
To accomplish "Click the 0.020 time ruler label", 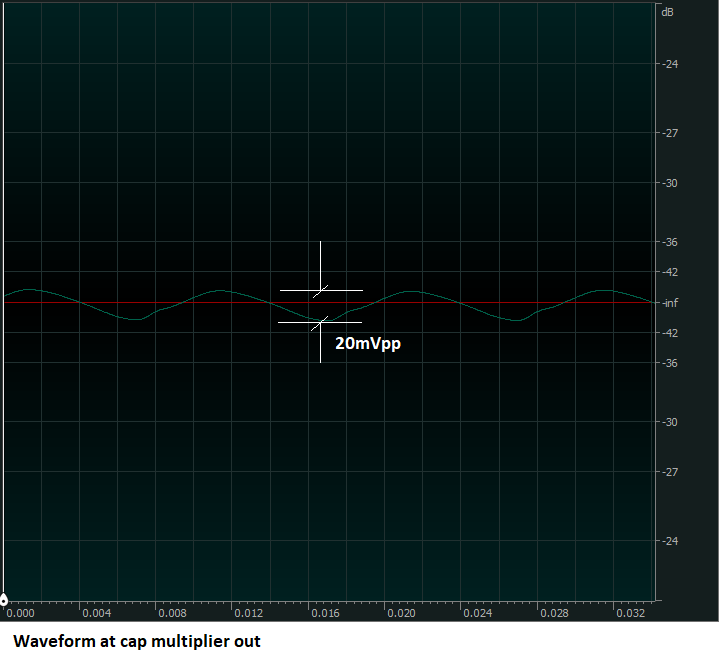I will pyautogui.click(x=402, y=613).
